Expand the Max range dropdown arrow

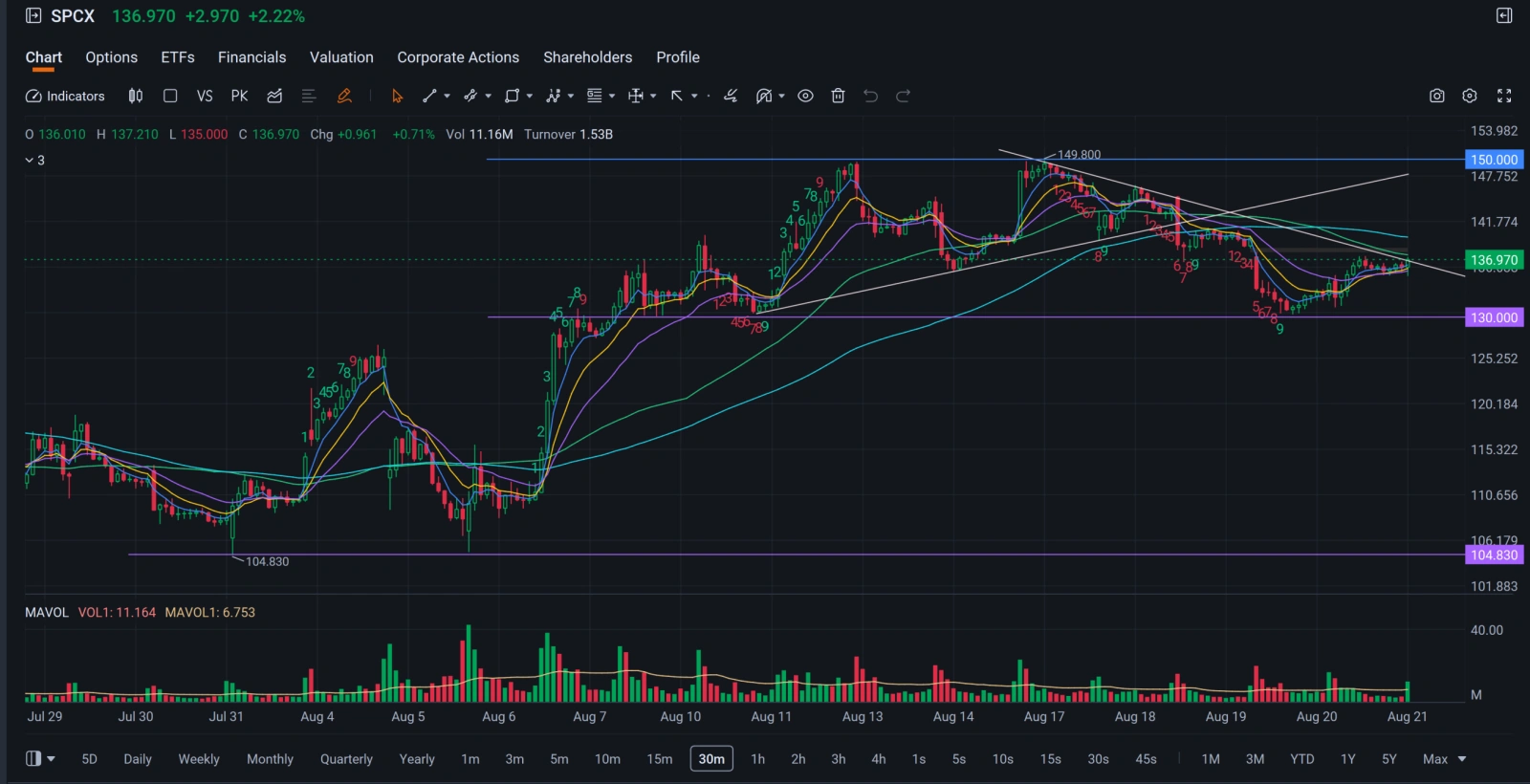click(x=1461, y=759)
